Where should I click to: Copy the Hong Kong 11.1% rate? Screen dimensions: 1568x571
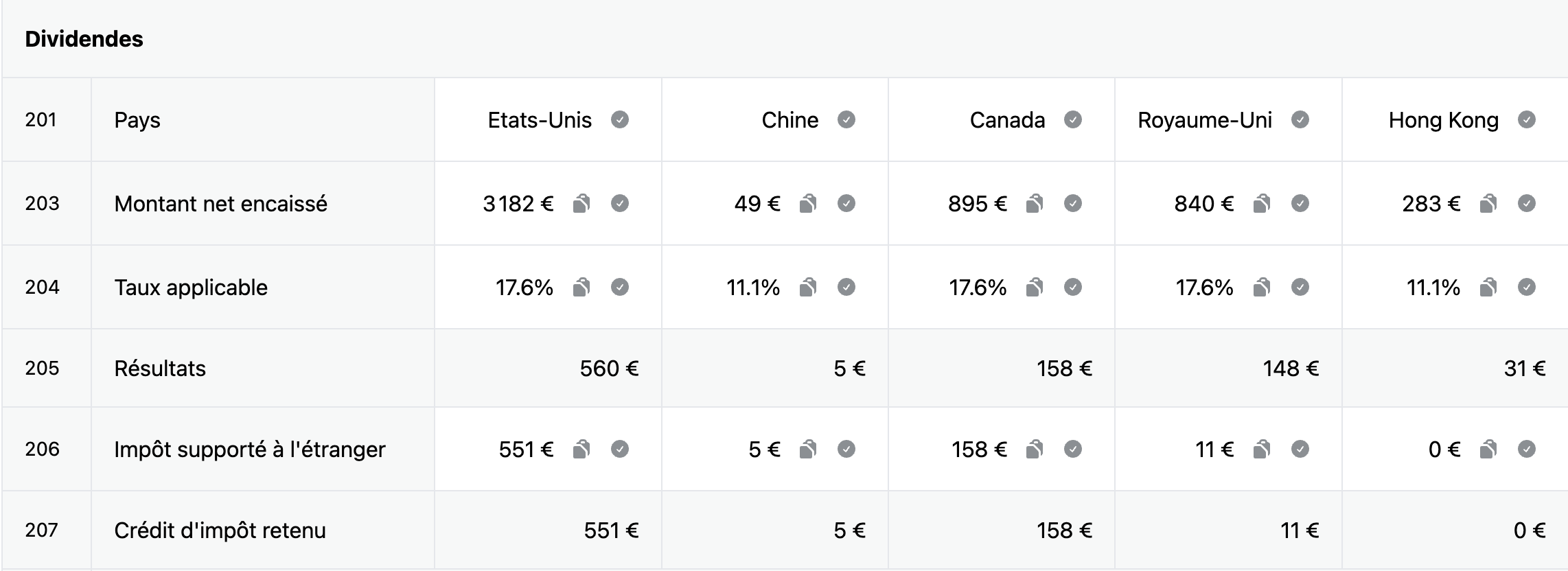point(1488,288)
